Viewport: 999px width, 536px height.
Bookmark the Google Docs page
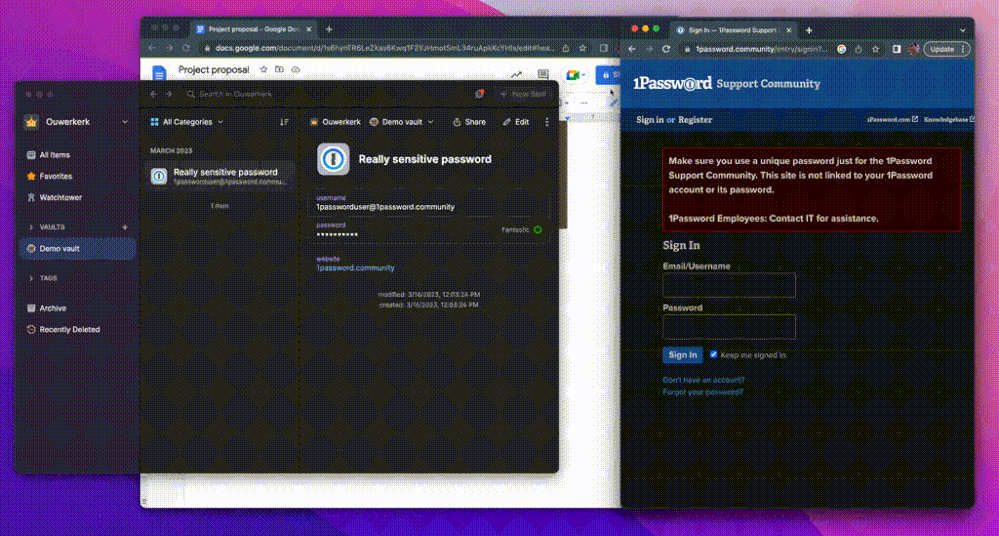tap(582, 48)
